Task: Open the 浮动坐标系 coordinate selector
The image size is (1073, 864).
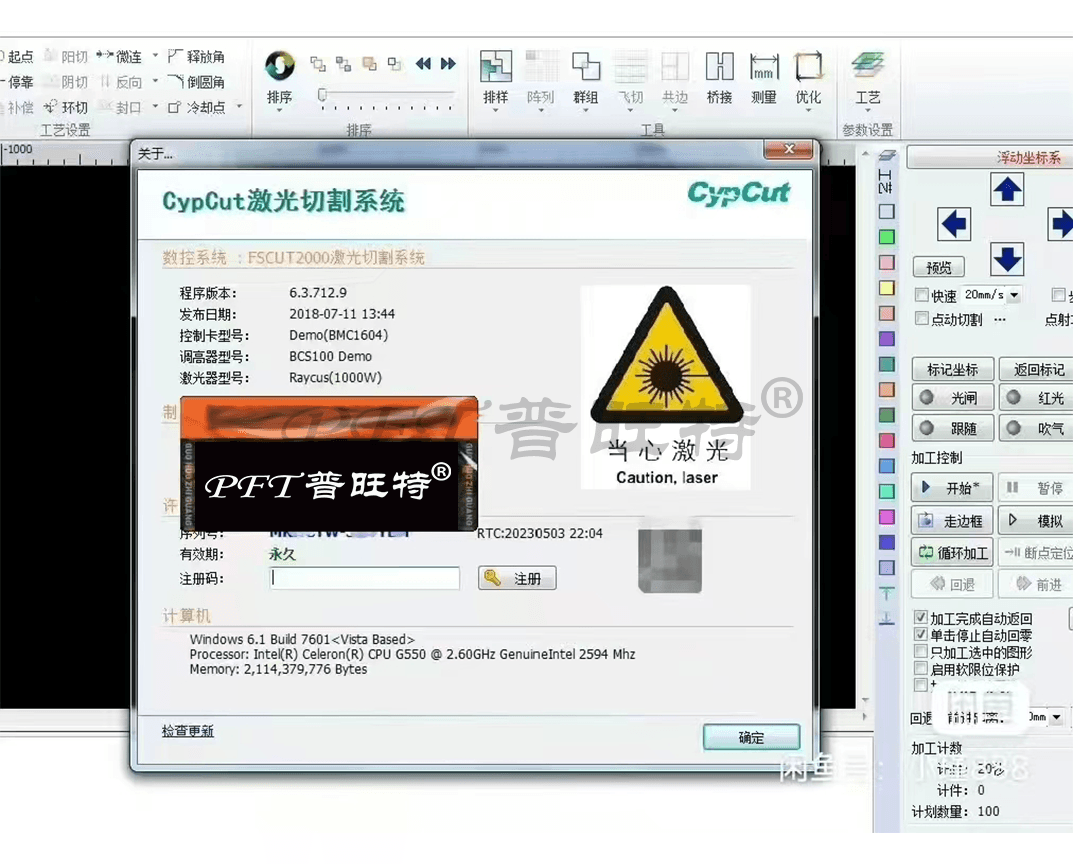Action: (x=990, y=157)
